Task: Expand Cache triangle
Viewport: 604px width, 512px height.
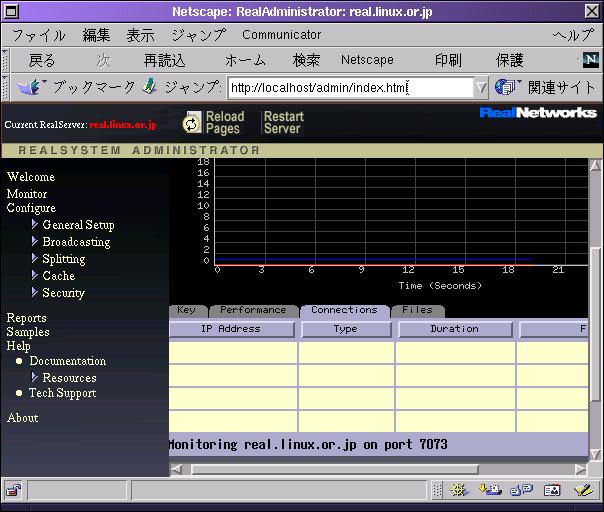Action: tap(35, 275)
